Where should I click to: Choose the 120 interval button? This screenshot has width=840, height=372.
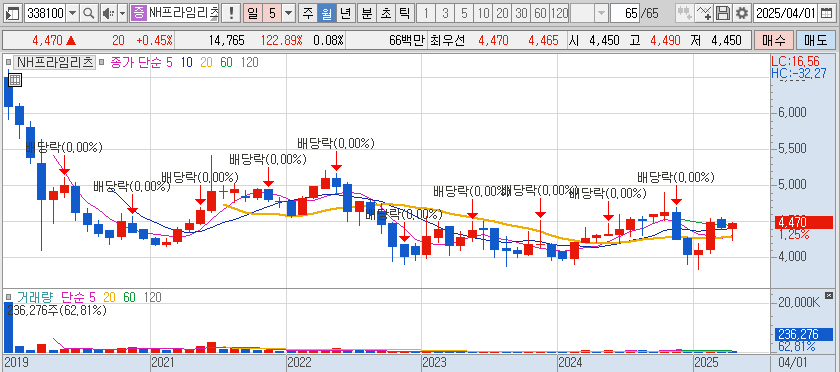click(559, 13)
